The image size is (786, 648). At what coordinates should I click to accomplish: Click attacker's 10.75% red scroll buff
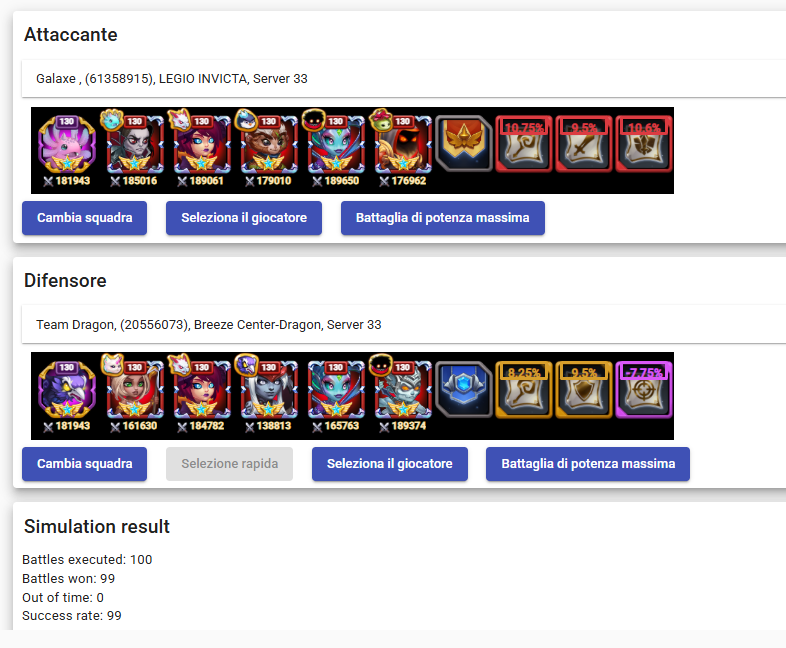[x=524, y=144]
